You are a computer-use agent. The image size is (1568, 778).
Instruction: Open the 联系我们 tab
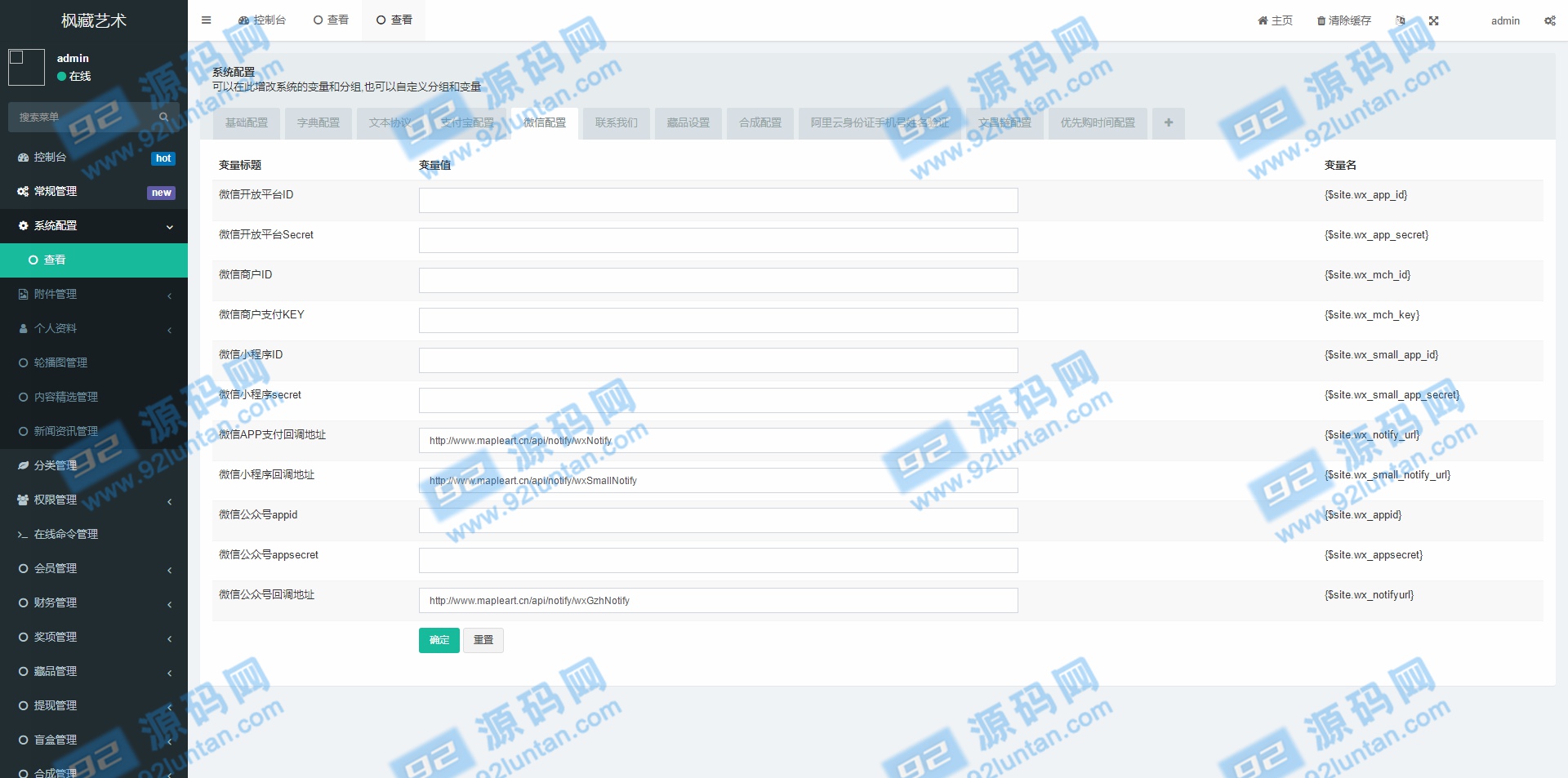[617, 122]
